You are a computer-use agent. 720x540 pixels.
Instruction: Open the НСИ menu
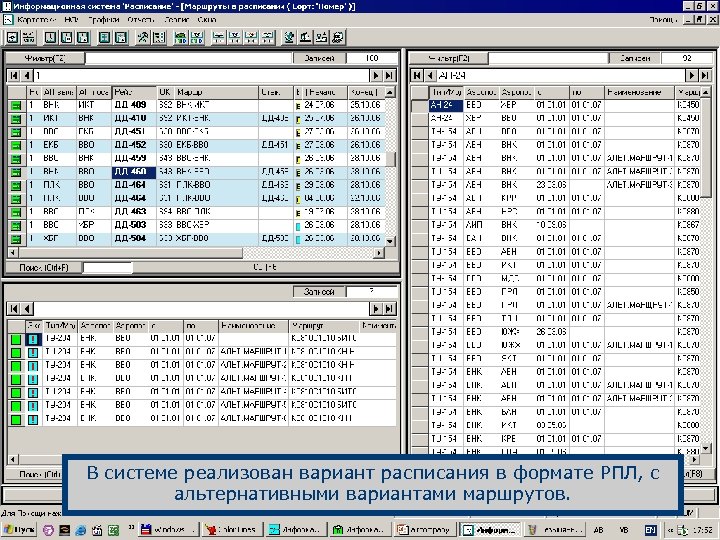click(x=72, y=20)
